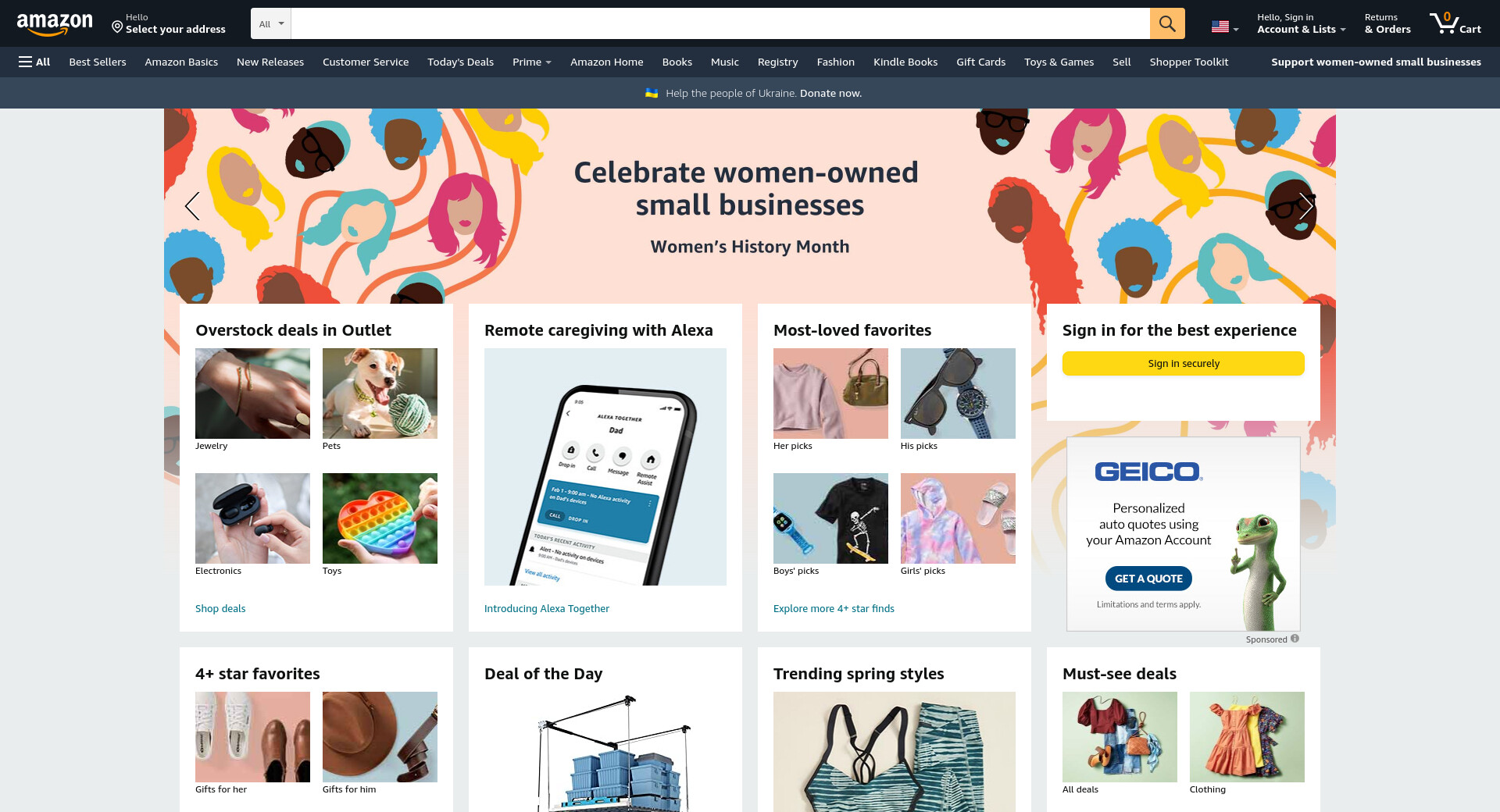Open Today's Deals in navigation bar
The height and width of the screenshot is (812, 1500).
(x=460, y=62)
